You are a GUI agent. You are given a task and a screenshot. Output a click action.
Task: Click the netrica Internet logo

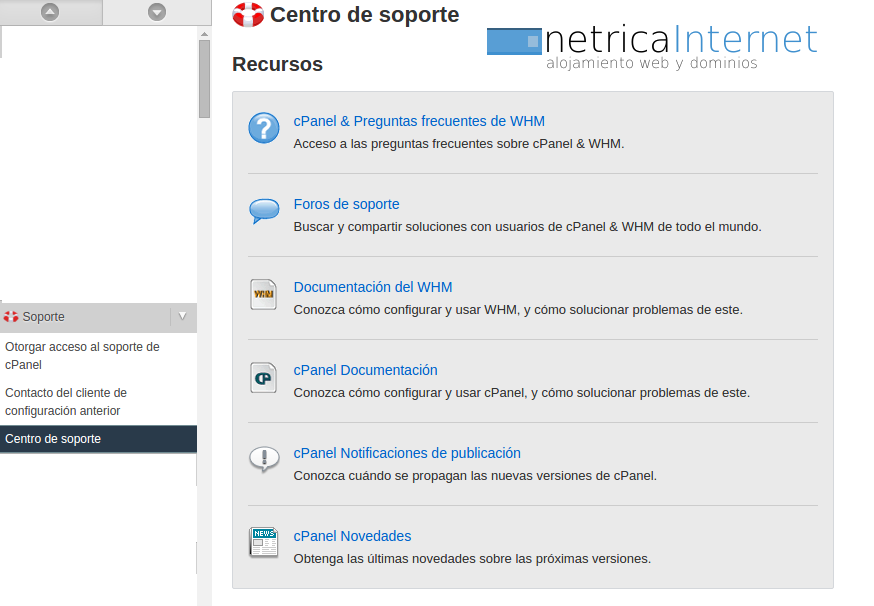tap(652, 46)
